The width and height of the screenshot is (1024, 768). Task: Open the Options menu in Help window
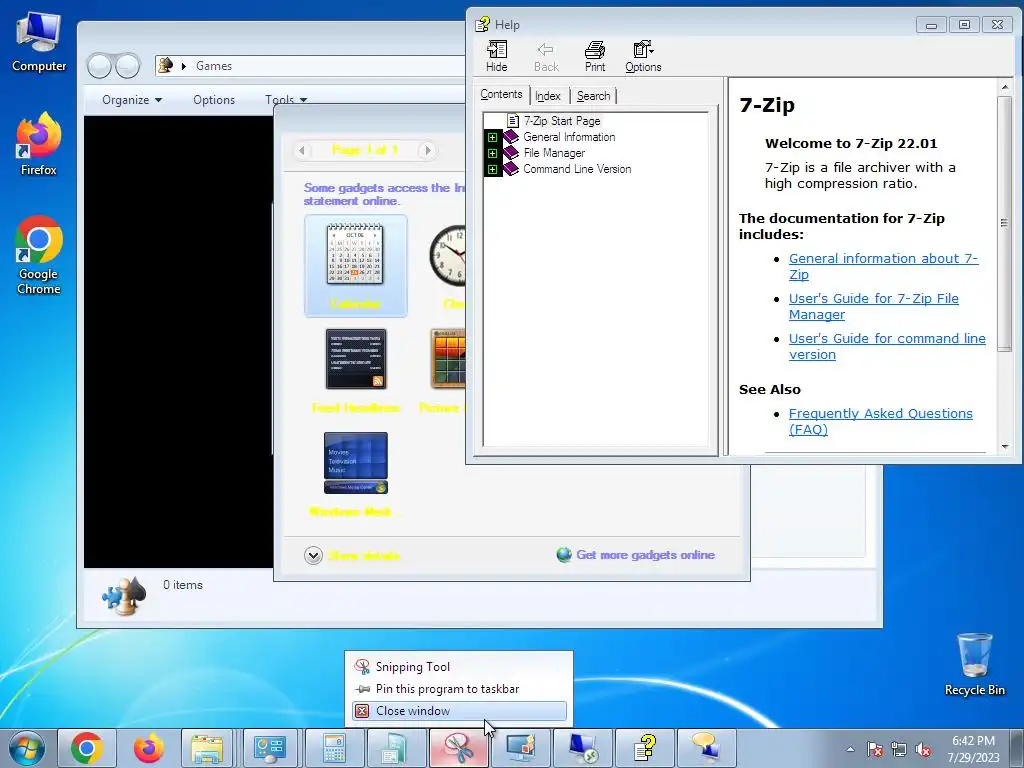(x=643, y=57)
